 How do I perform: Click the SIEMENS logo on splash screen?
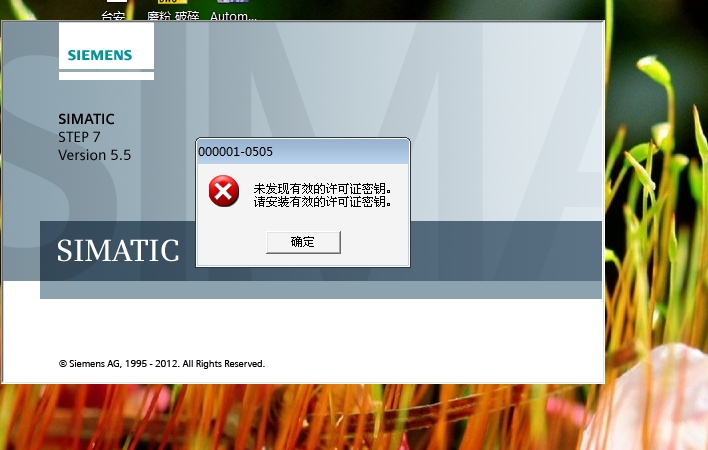point(100,55)
